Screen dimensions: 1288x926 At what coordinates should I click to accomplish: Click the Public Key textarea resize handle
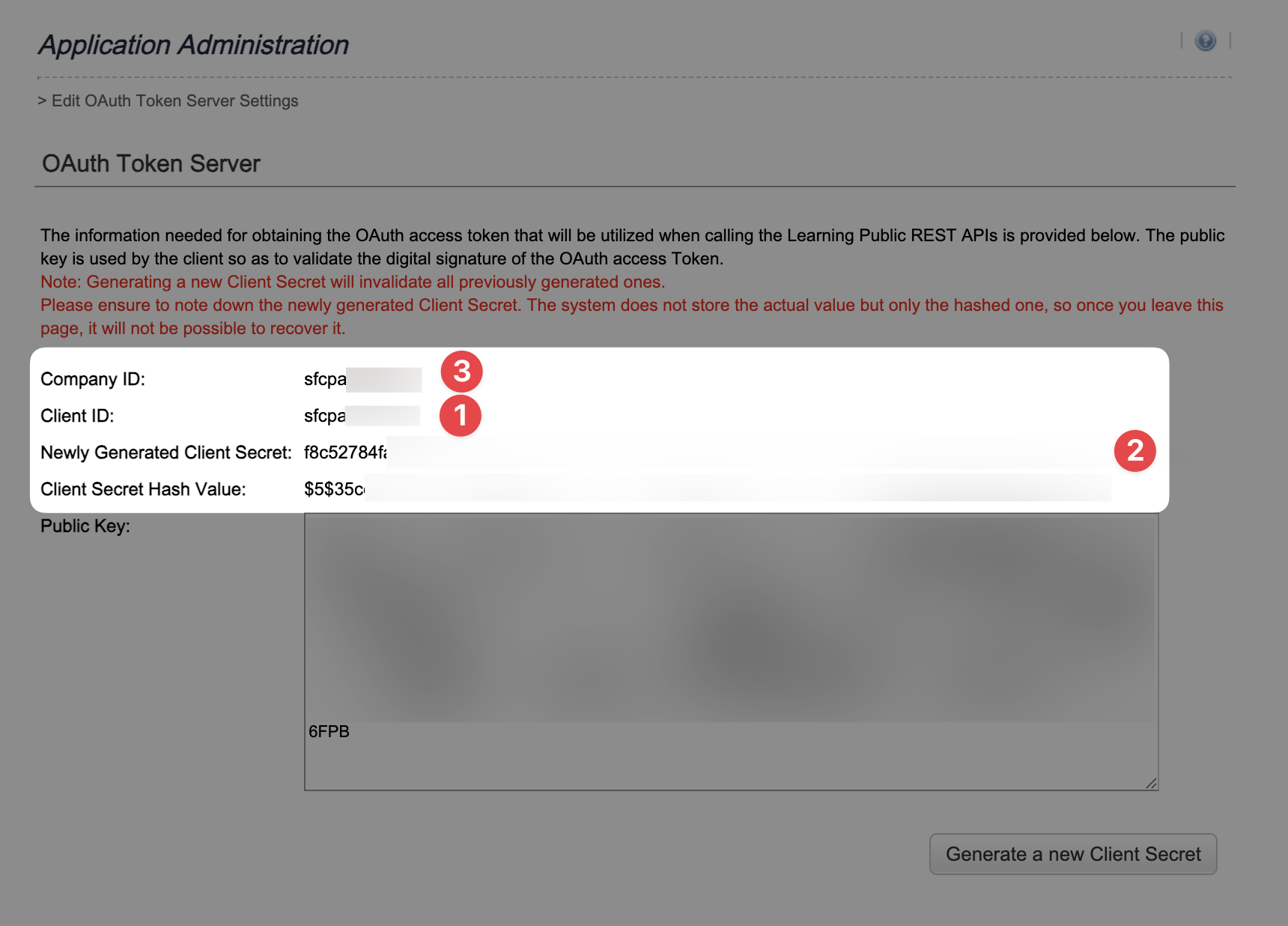click(1151, 783)
